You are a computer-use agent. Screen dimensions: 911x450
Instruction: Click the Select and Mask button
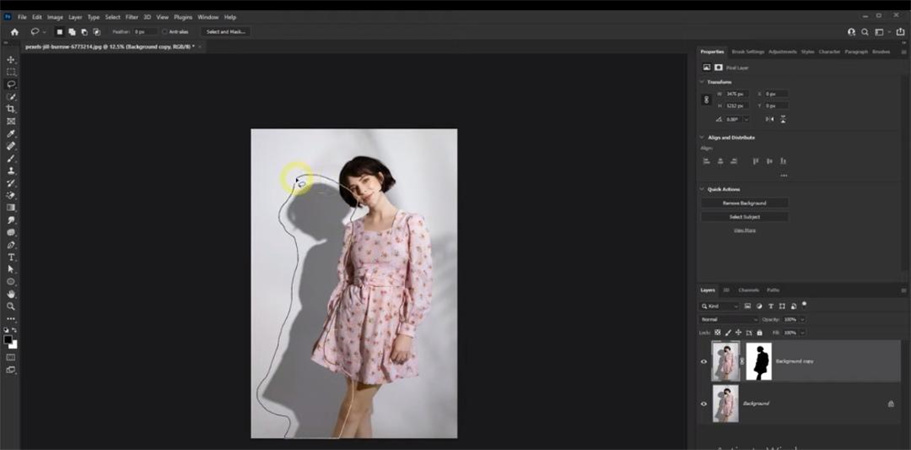[x=226, y=32]
